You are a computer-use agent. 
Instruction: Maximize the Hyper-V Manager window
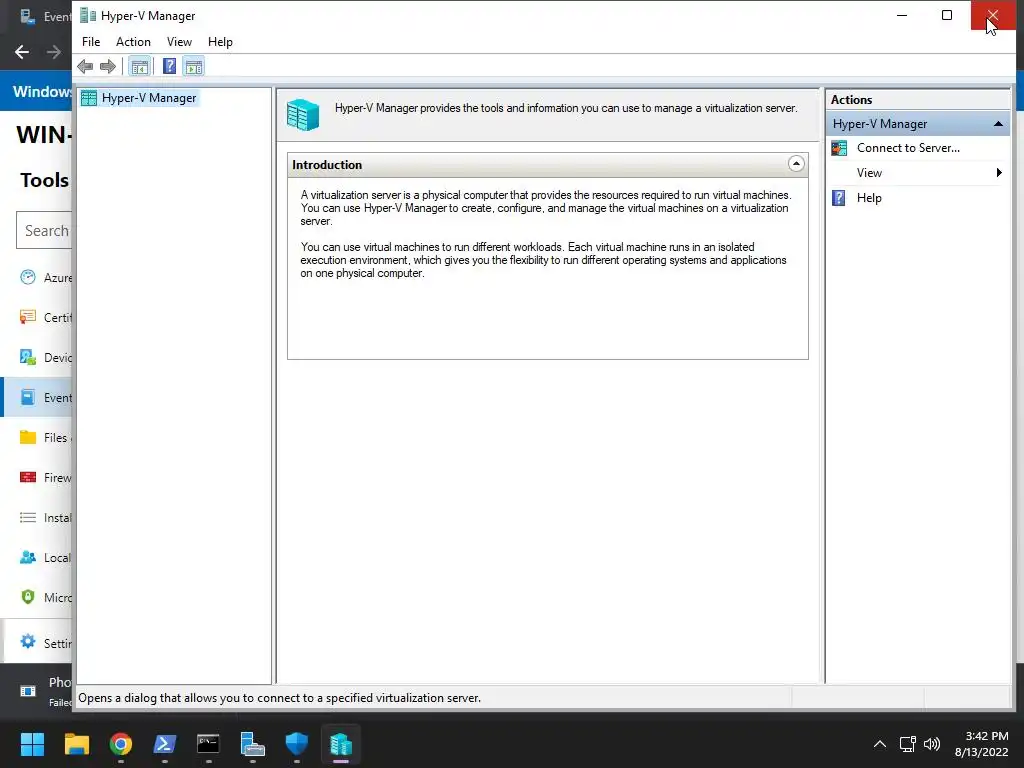pyautogui.click(x=946, y=15)
